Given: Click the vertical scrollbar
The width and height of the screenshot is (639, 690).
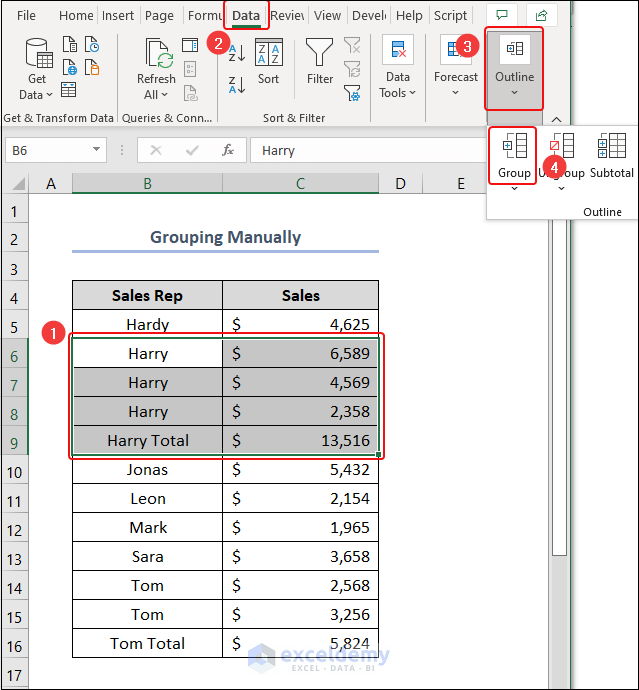Looking at the screenshot, I should coord(559,387).
